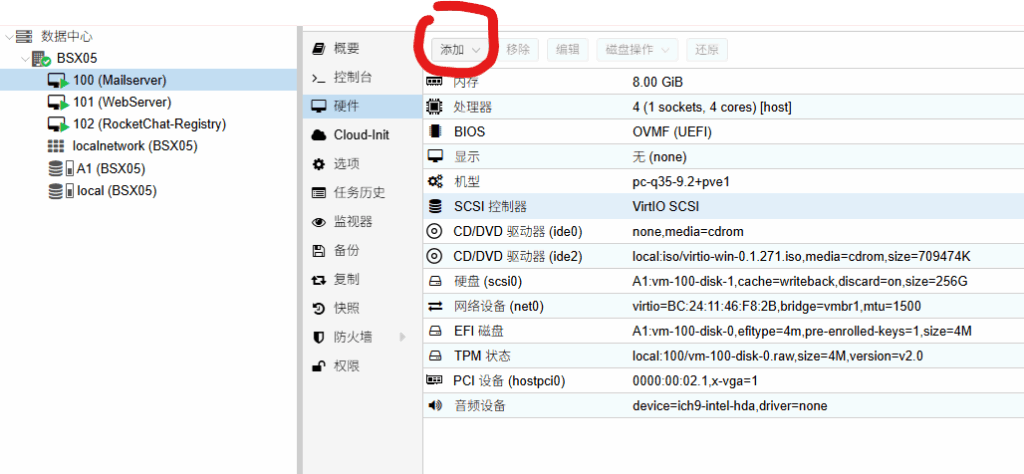The image size is (1024, 474).
Task: Open the 选项 tab
Action: click(x=364, y=164)
